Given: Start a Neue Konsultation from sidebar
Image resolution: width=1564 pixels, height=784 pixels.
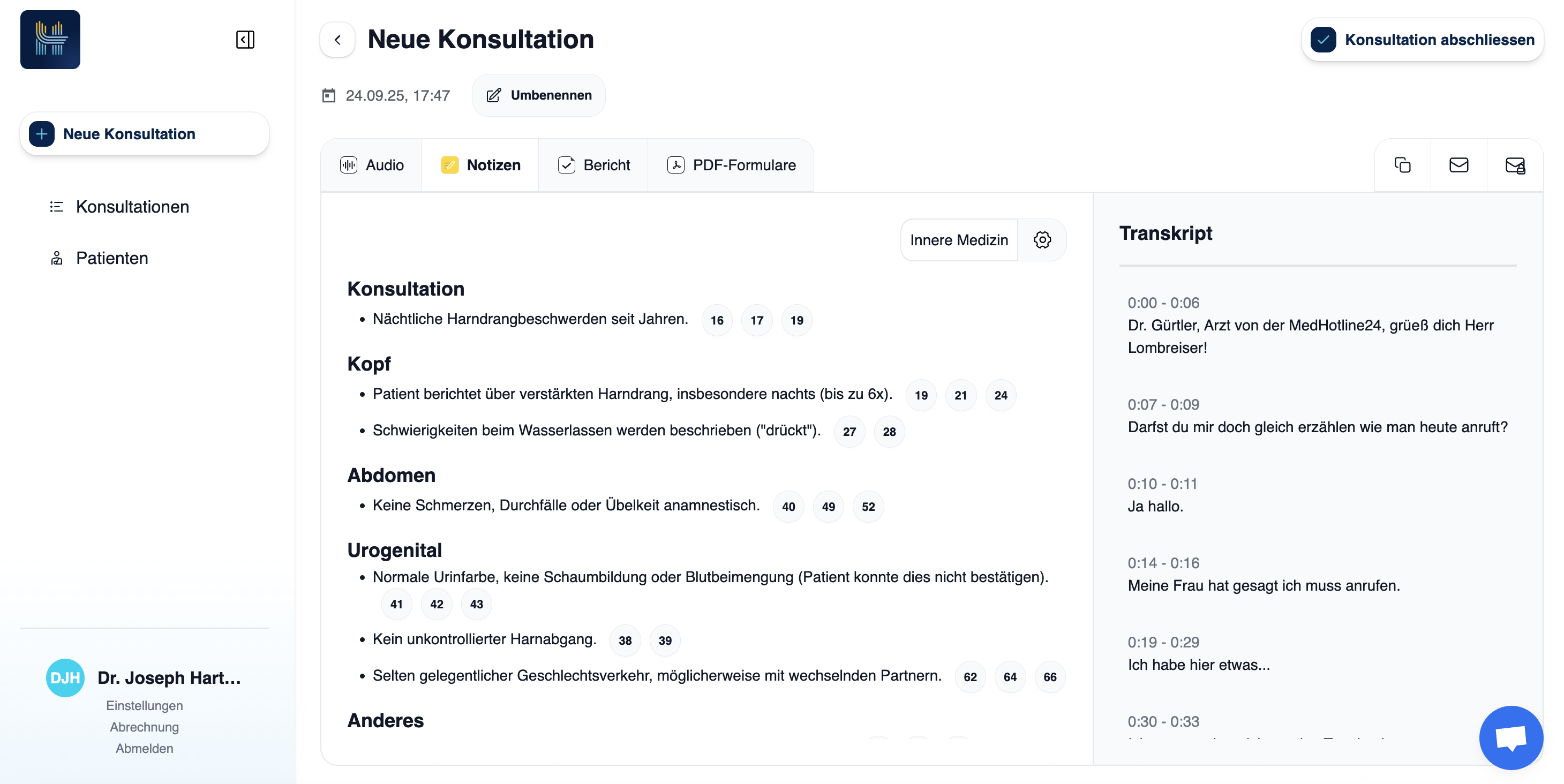Looking at the screenshot, I should pos(145,133).
